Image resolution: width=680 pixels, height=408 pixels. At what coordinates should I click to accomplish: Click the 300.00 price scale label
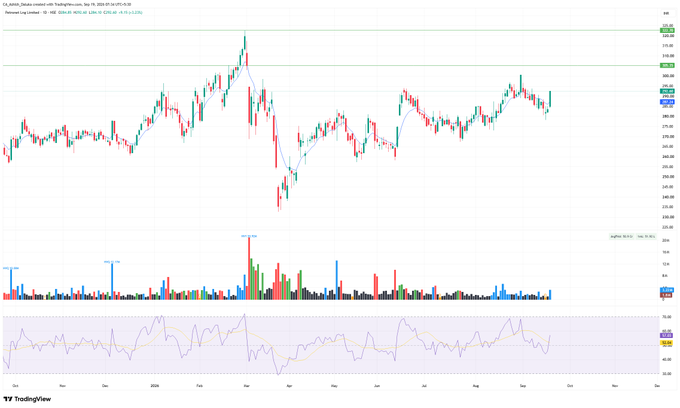pos(668,76)
